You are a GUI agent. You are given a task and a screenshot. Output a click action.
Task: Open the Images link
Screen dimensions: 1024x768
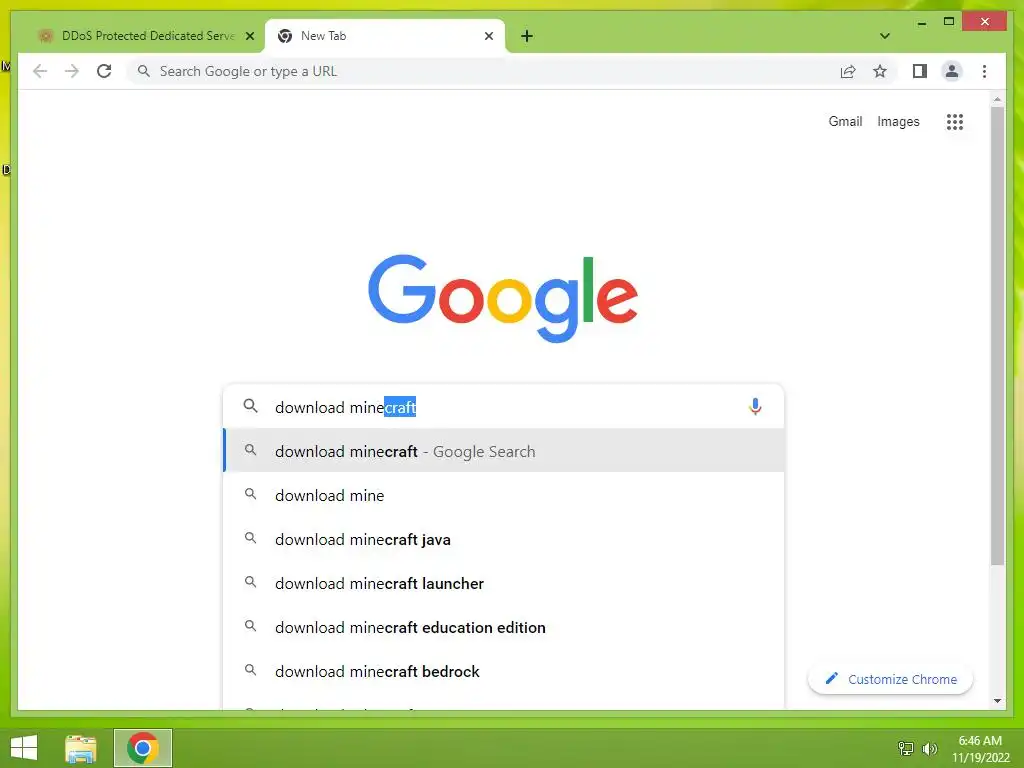[x=898, y=121]
